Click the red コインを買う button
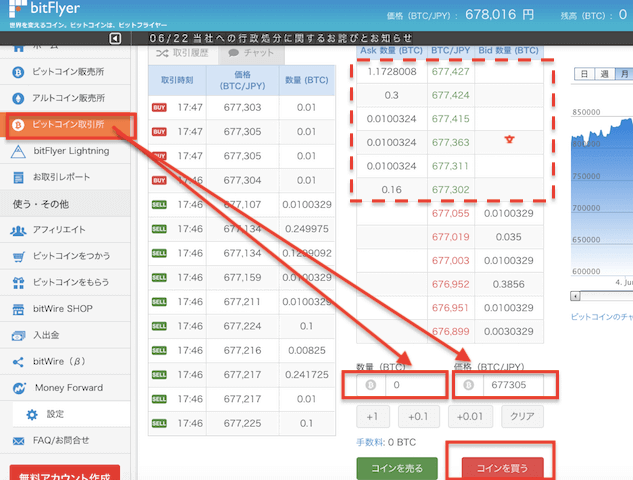 (503, 468)
